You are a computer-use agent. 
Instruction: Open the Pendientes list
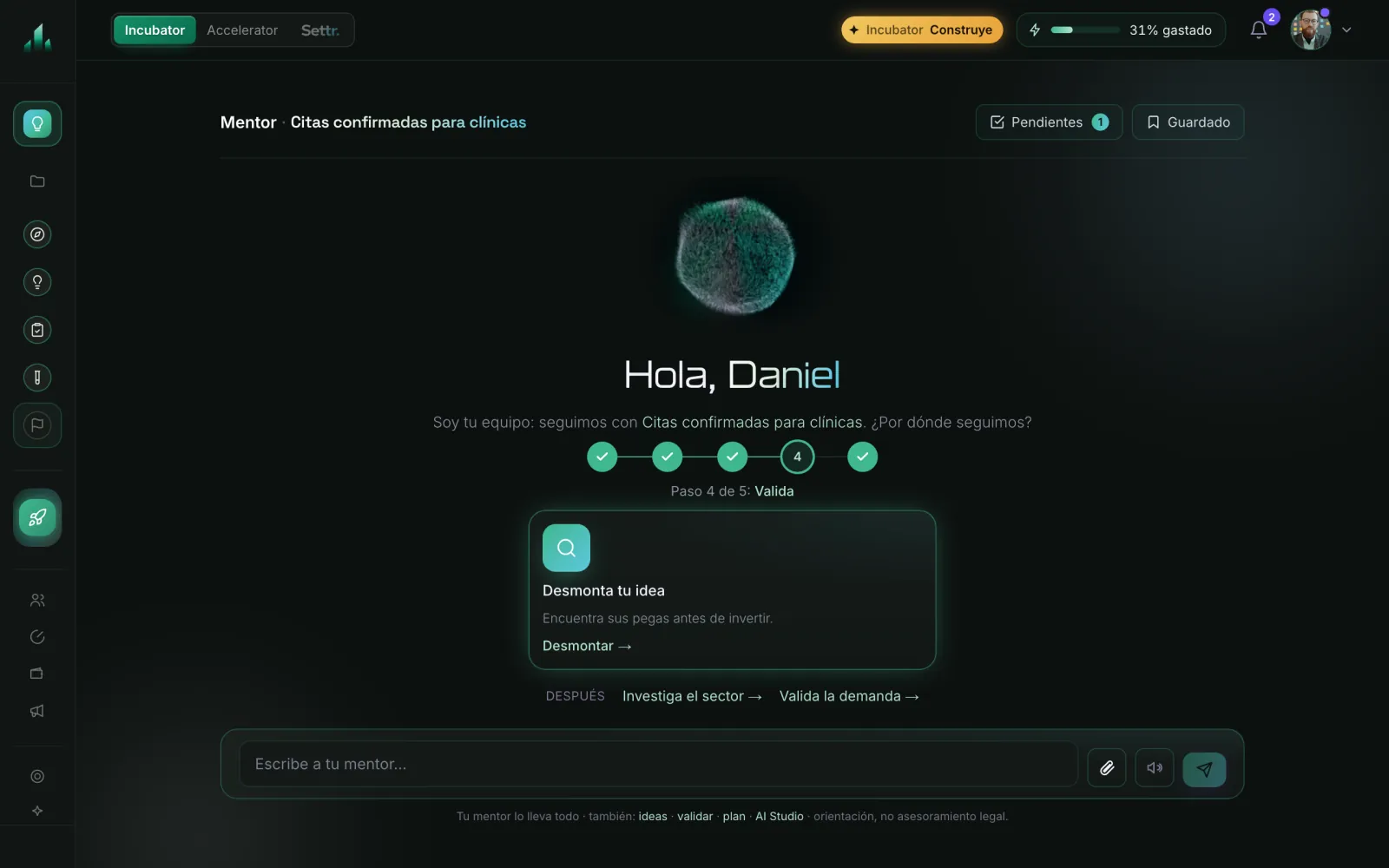pyautogui.click(x=1049, y=122)
